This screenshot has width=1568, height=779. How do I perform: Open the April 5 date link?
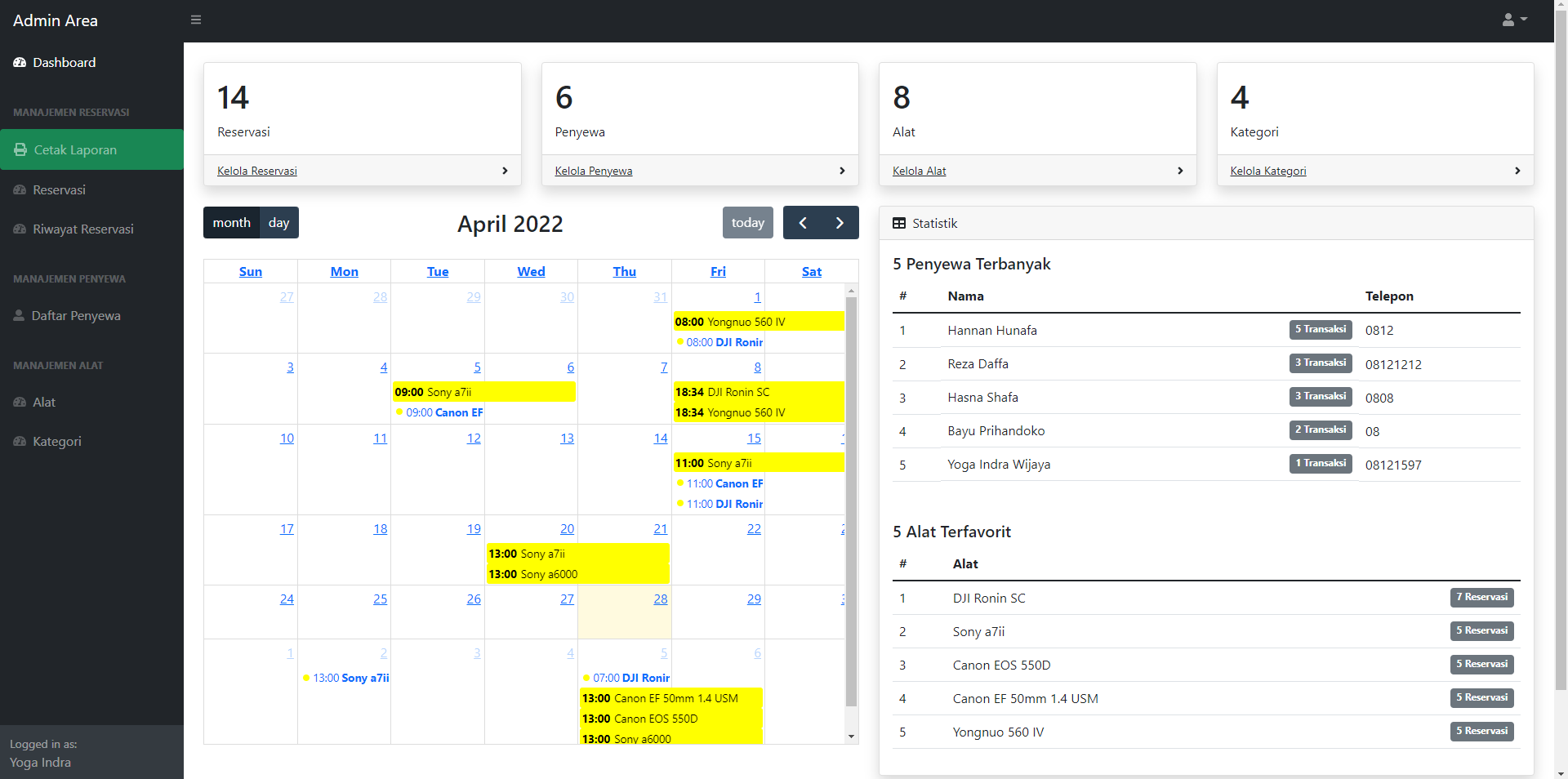477,367
